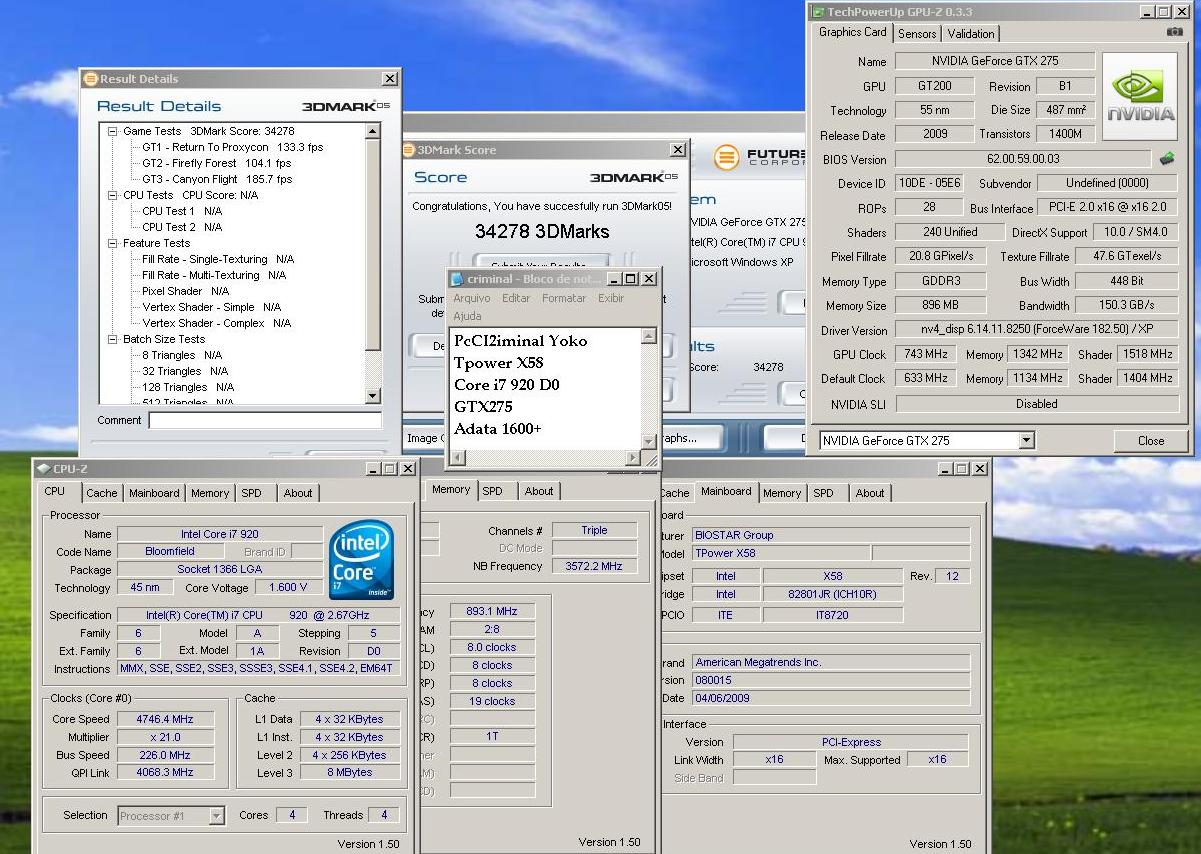Click the notepad horizontal scroll right arrow

coord(633,458)
